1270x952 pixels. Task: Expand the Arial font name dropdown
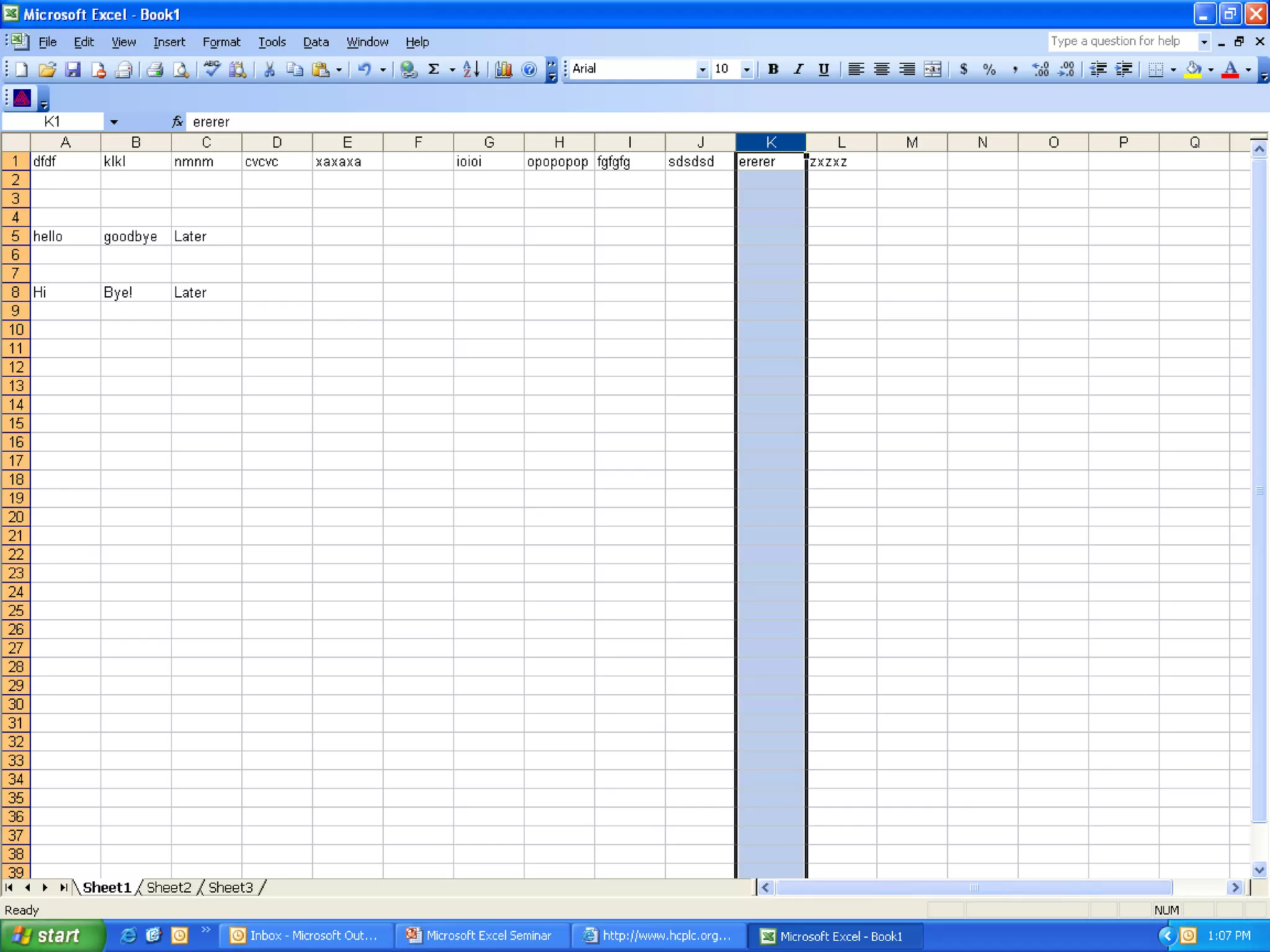(x=702, y=69)
